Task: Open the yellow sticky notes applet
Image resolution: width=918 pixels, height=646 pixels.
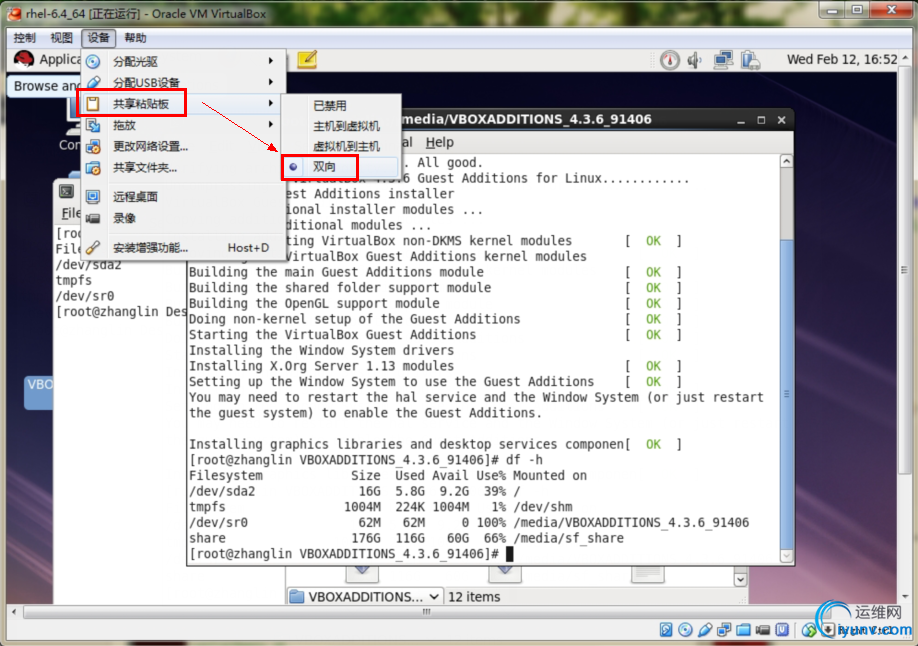Action: pos(307,60)
